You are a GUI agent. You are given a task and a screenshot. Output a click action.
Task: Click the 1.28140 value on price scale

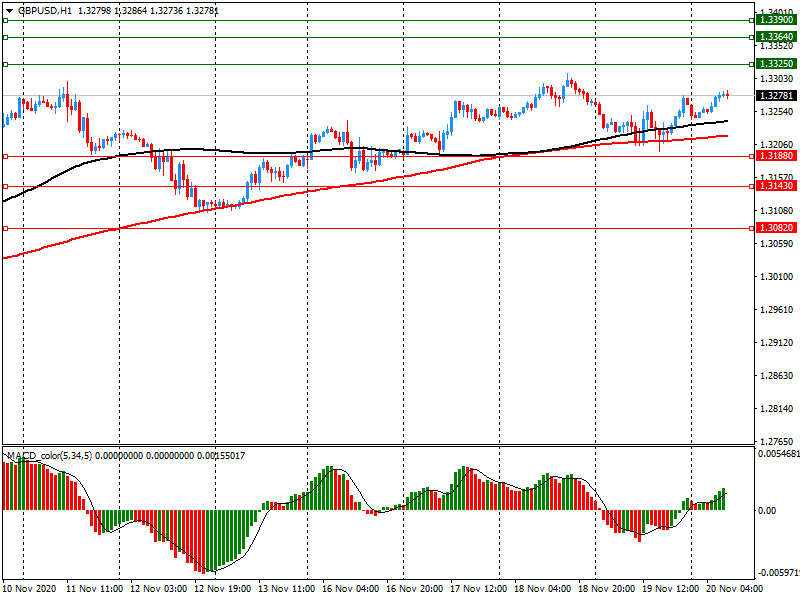(x=776, y=409)
